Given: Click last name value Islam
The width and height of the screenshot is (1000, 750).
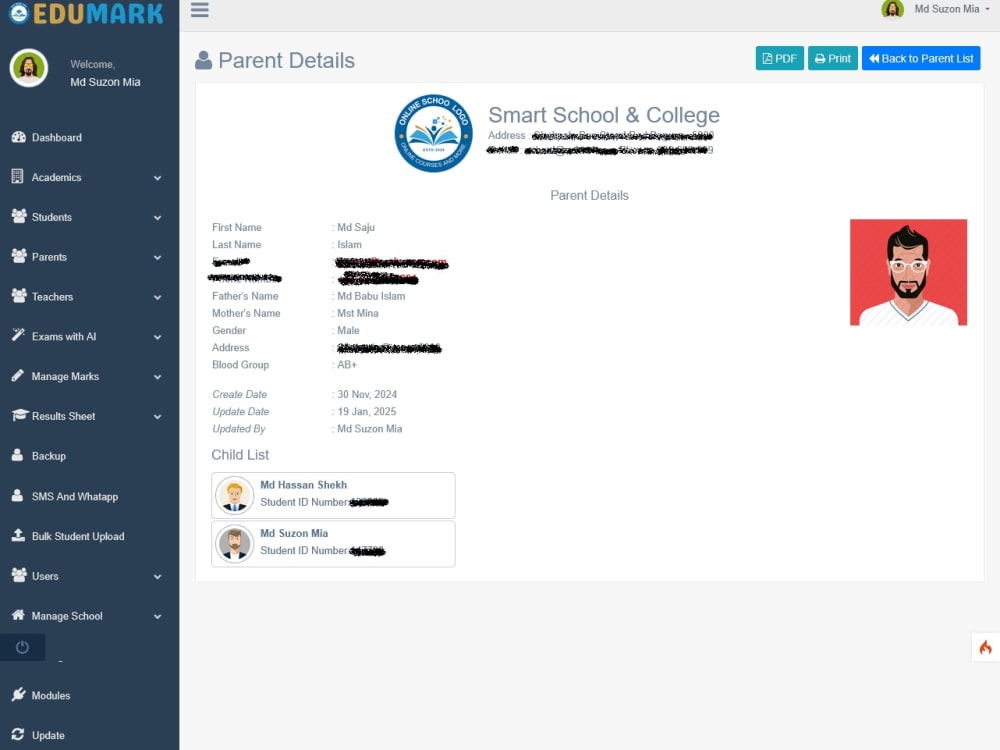Looking at the screenshot, I should tap(349, 244).
